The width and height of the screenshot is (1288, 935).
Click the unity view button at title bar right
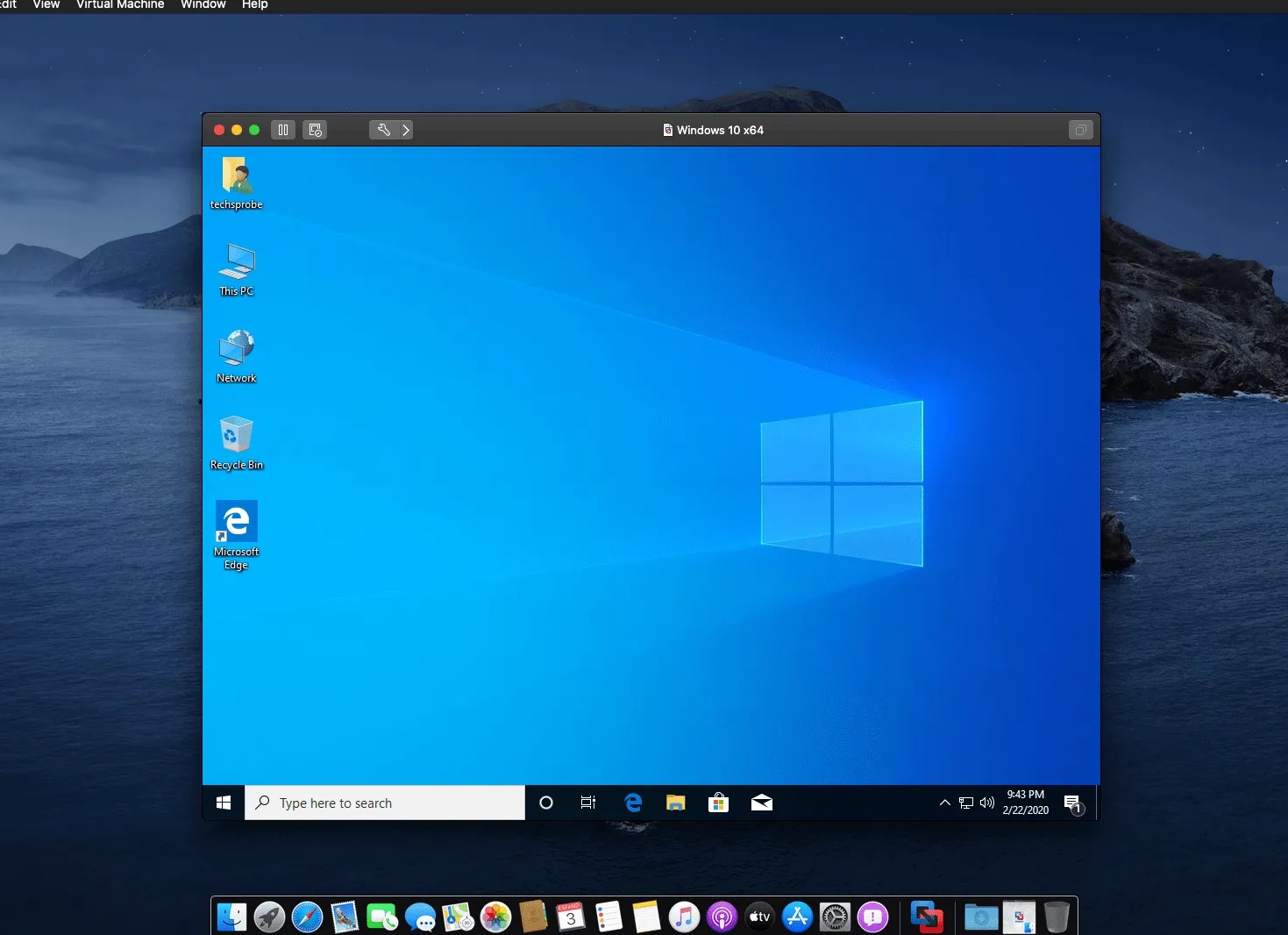tap(1080, 130)
